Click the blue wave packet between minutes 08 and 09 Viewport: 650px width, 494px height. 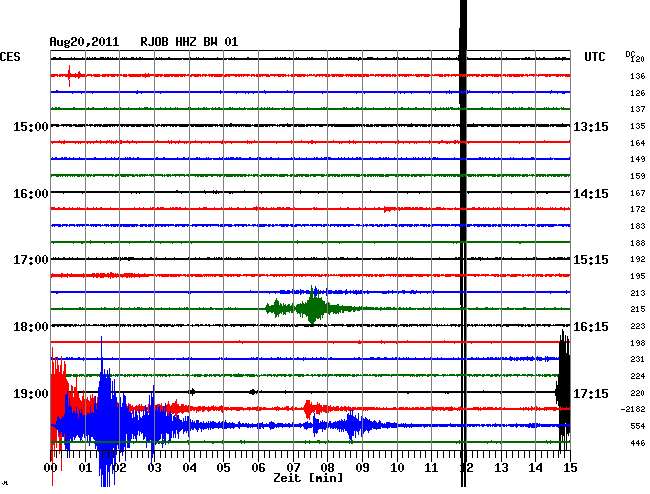(352, 425)
